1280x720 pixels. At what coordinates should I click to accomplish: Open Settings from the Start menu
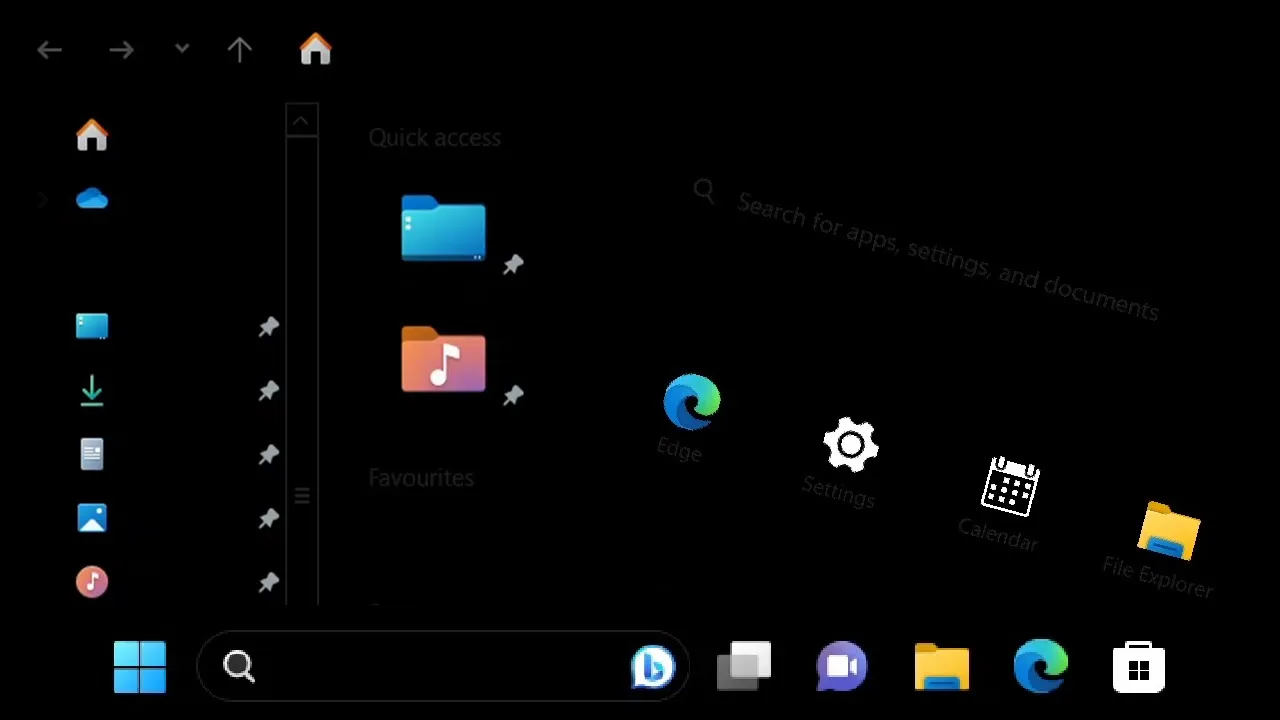point(851,445)
